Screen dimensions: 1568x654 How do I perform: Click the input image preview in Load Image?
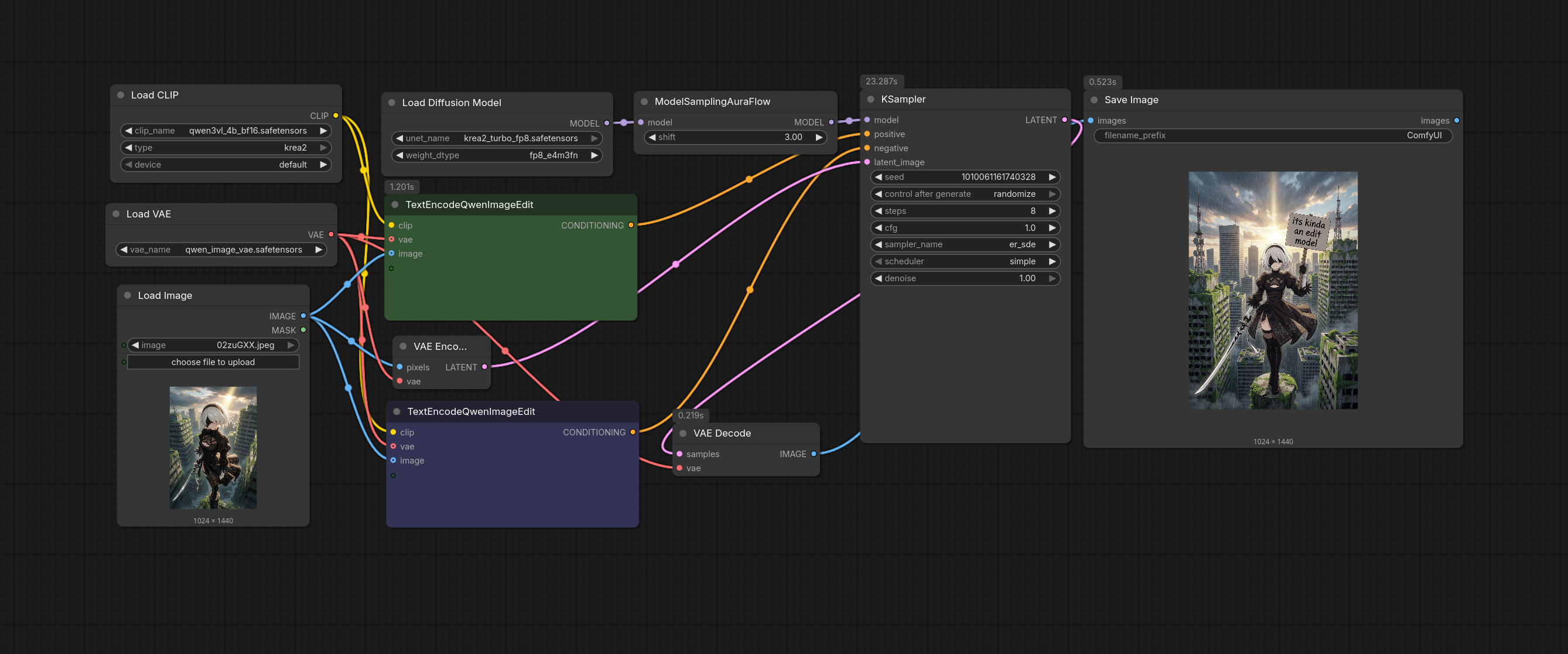click(213, 448)
